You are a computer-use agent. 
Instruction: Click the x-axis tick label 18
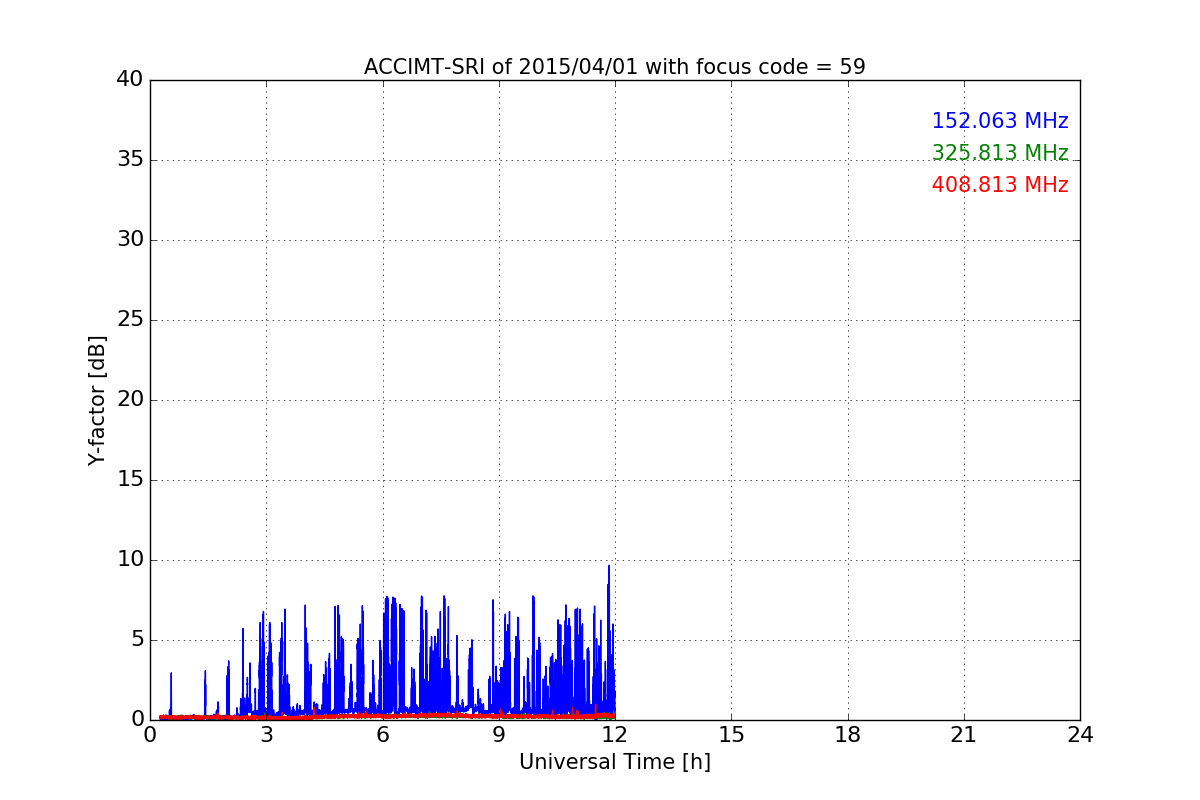point(848,735)
